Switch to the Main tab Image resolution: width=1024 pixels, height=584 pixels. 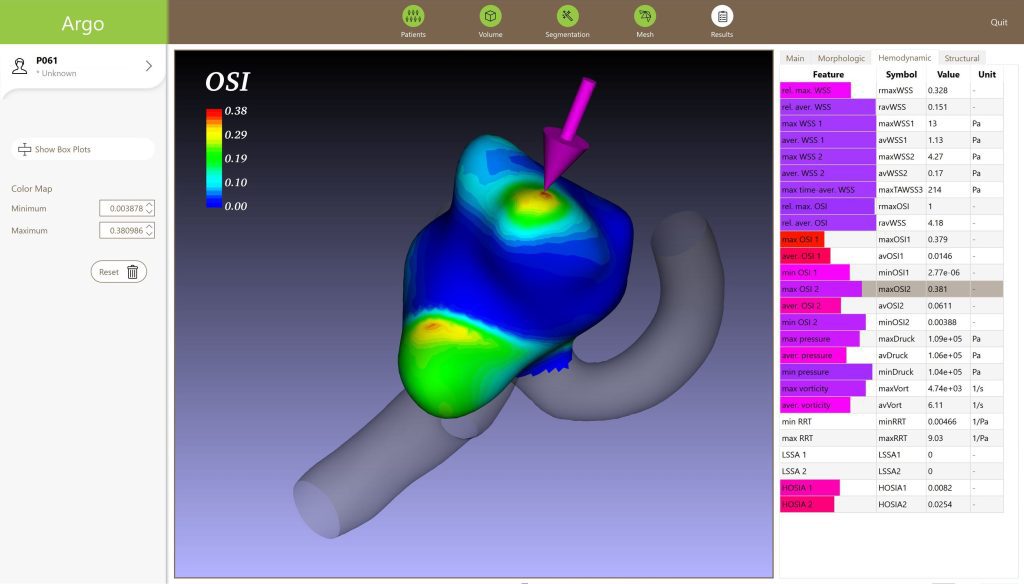click(794, 58)
